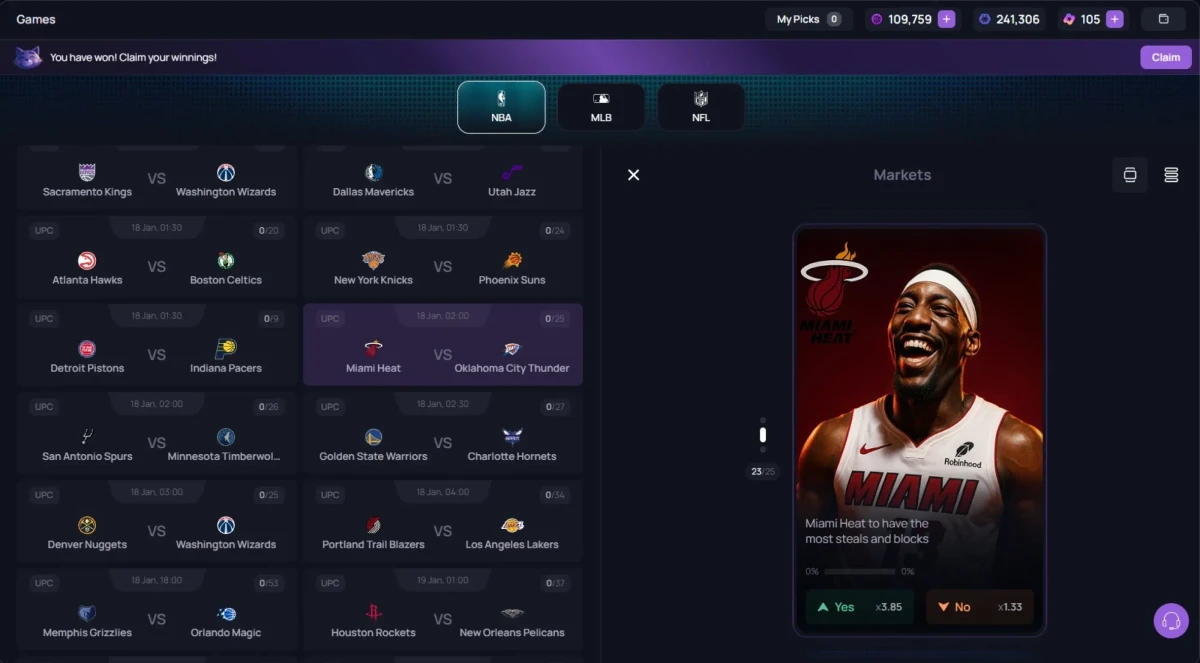
Task: Claim your winnings with Claim button
Action: click(x=1166, y=57)
